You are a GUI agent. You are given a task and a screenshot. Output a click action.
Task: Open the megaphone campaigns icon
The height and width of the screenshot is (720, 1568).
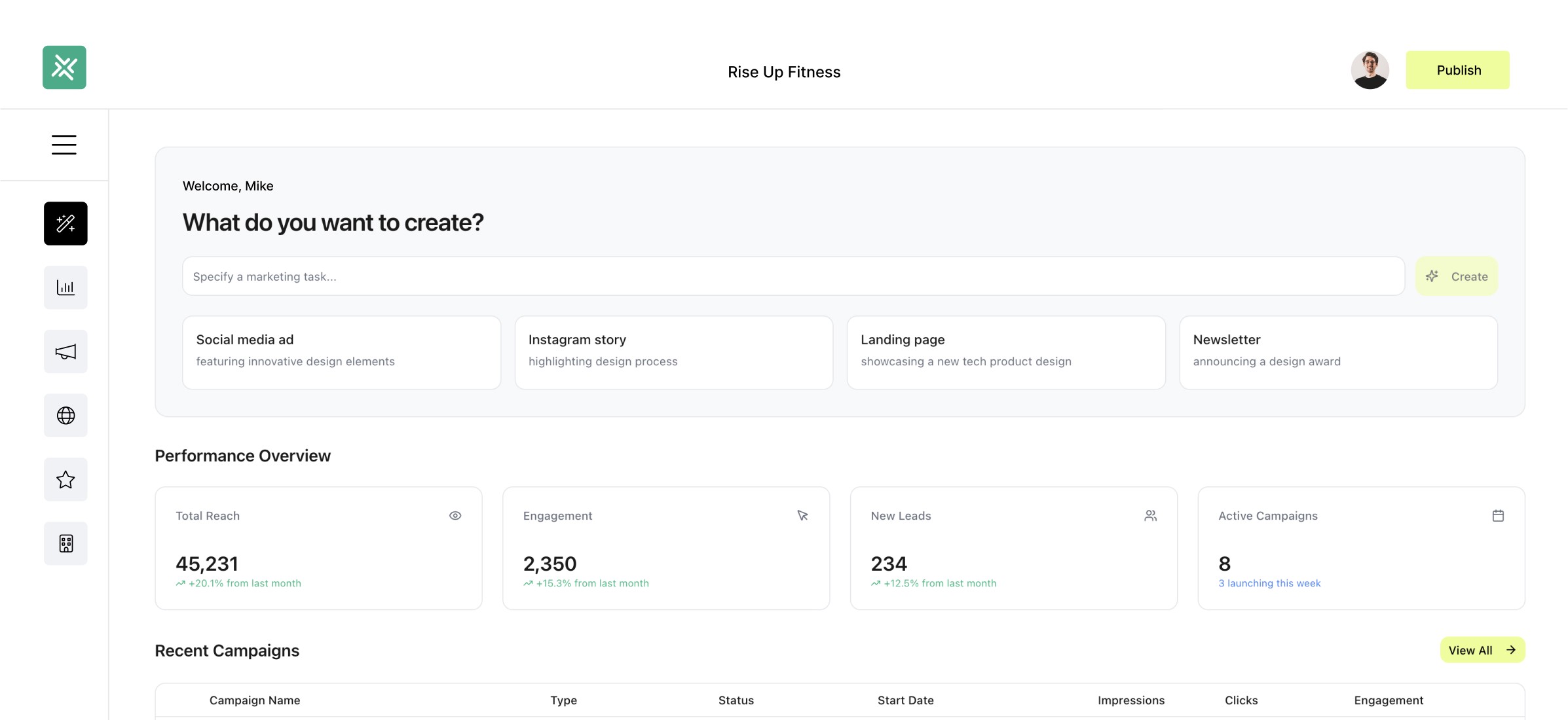point(65,351)
